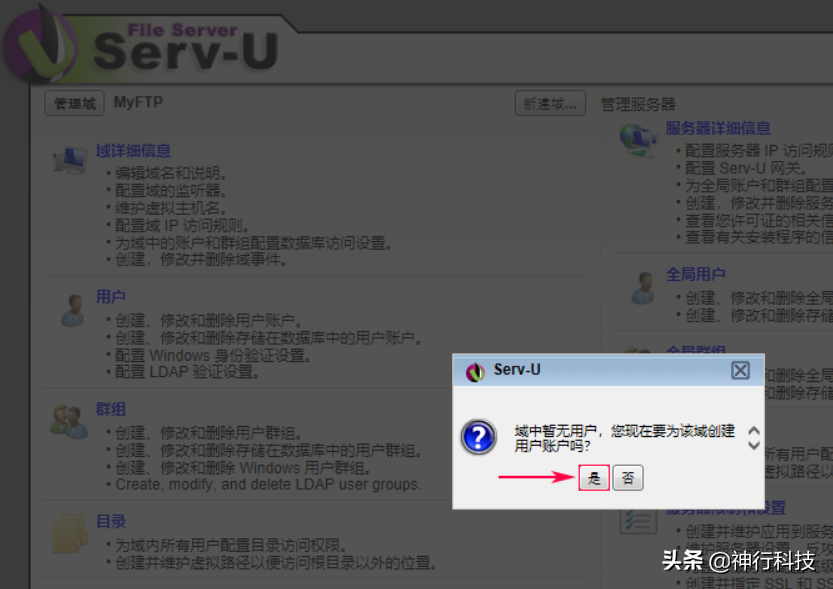Click 是 to create a user account

594,477
